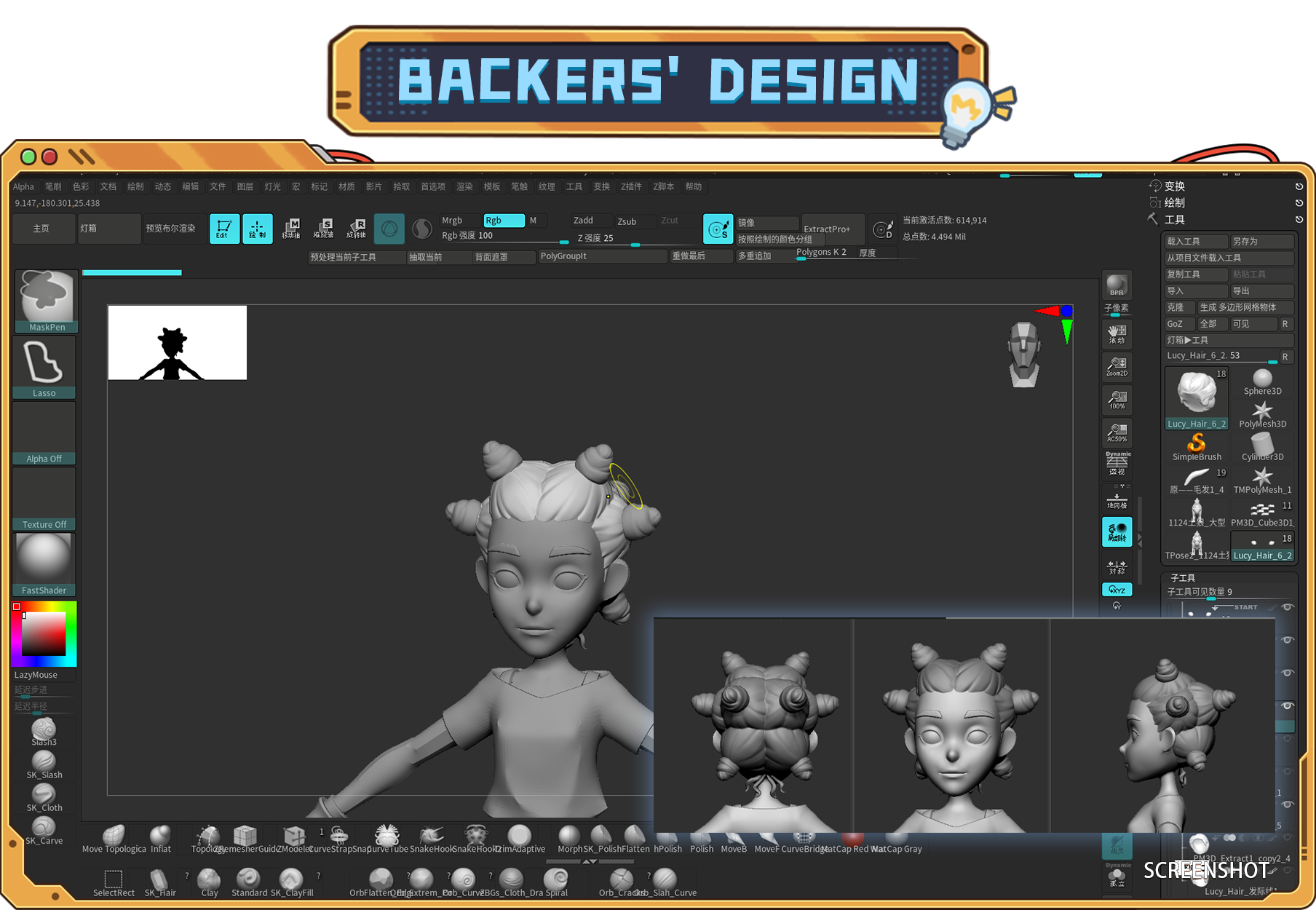The image size is (1316, 910).
Task: Open 灯箱▶工具 browser
Action: [1229, 340]
